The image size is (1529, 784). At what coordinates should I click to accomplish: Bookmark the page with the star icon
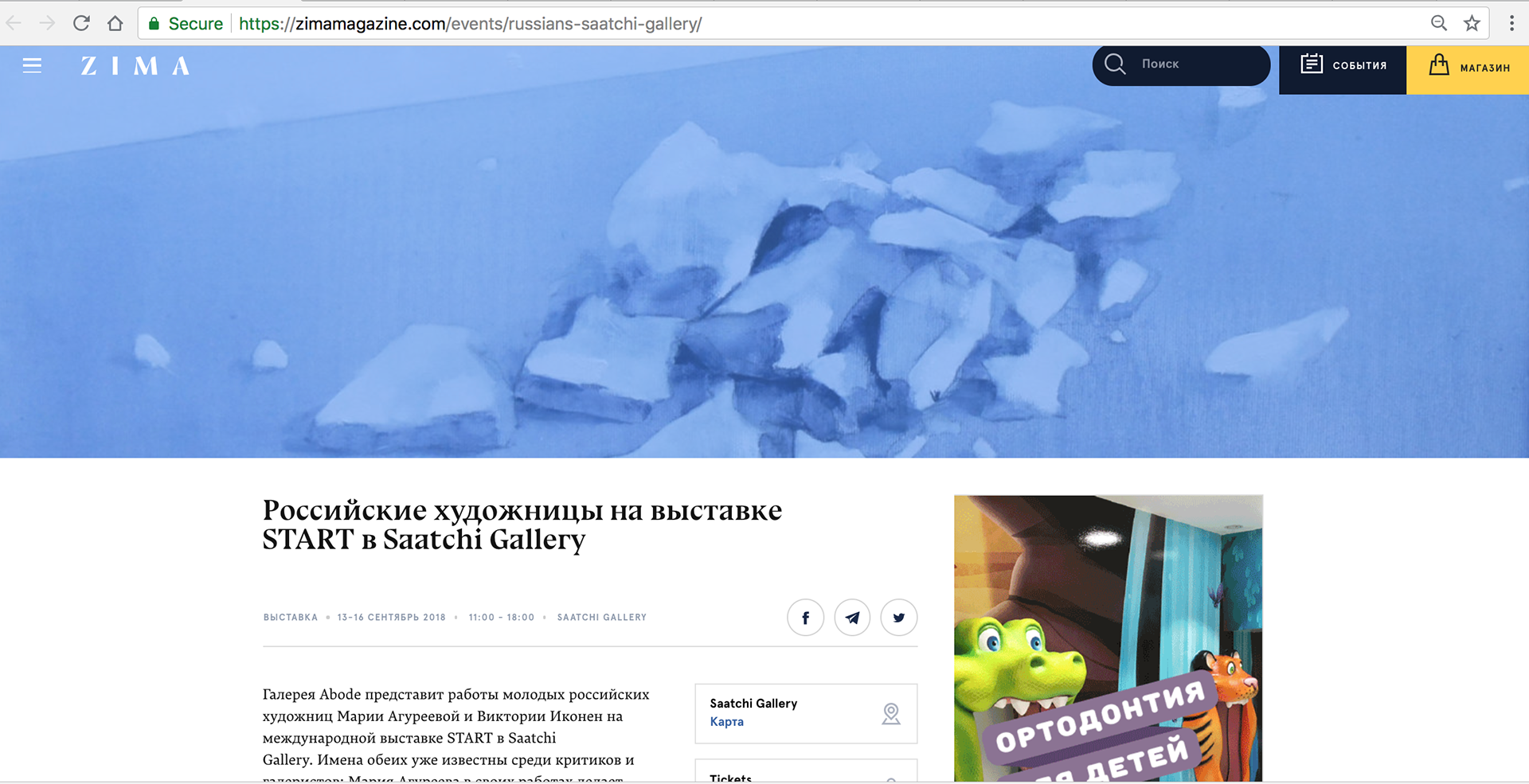coord(1472,23)
